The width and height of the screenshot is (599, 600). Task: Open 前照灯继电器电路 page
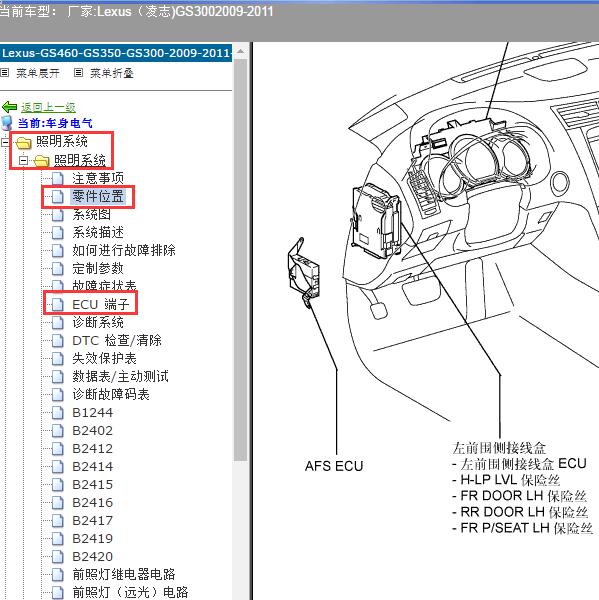pos(124,574)
